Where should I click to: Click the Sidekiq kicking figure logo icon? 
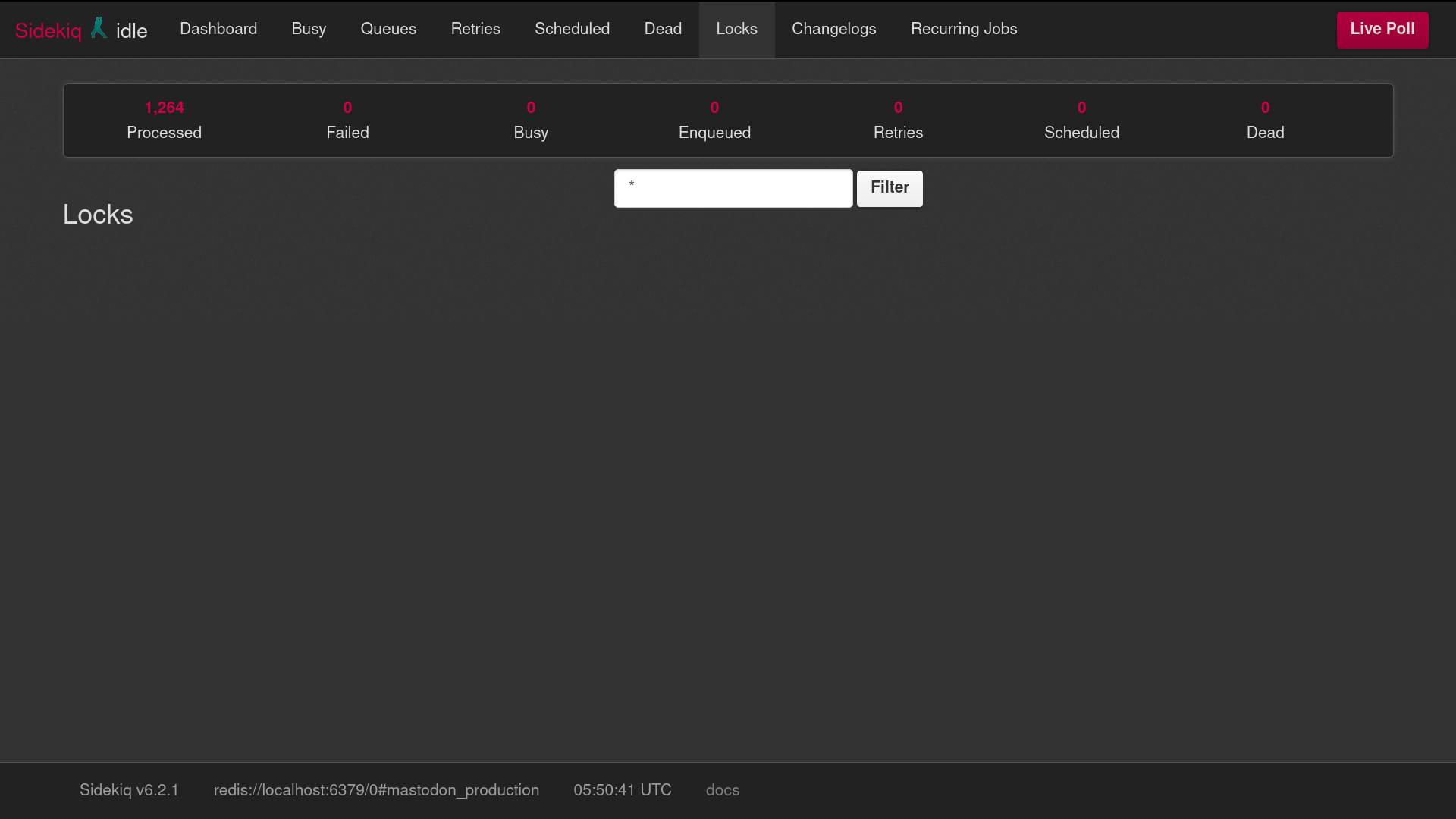(99, 28)
